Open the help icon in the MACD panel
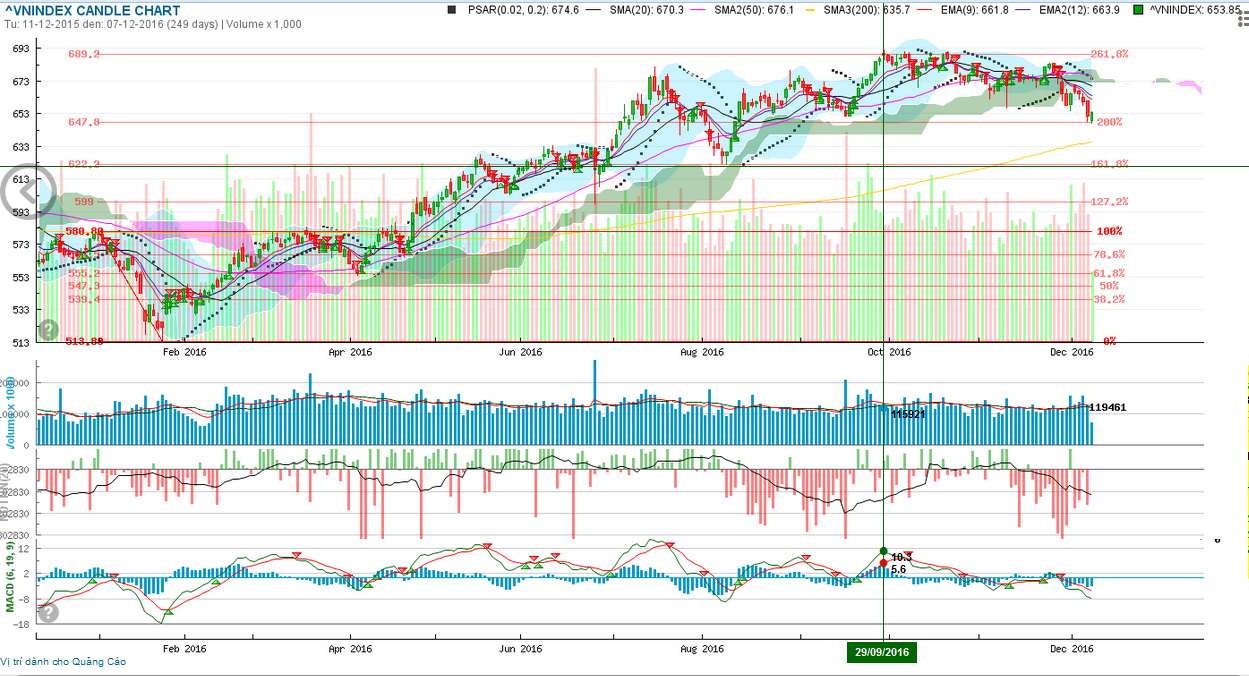The width and height of the screenshot is (1249, 676). [x=47, y=612]
